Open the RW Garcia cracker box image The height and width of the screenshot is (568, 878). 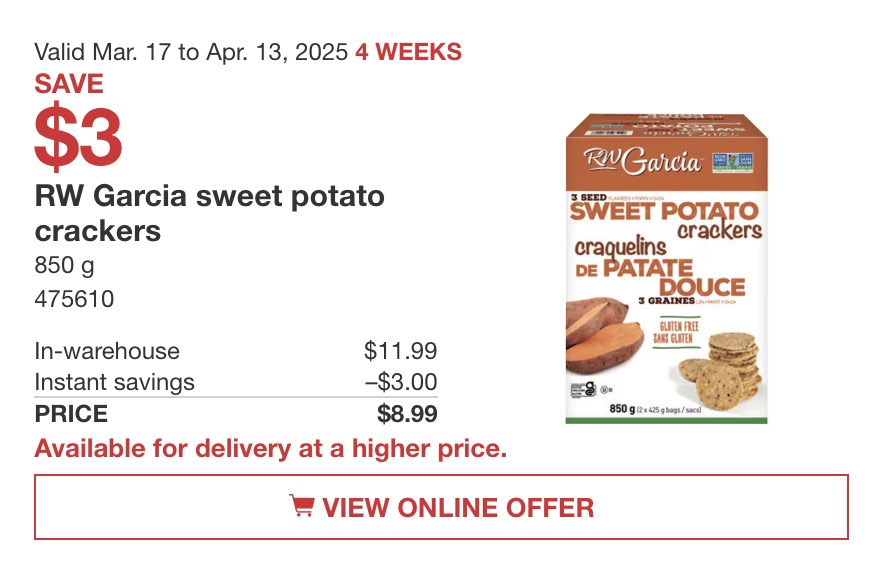pos(666,268)
